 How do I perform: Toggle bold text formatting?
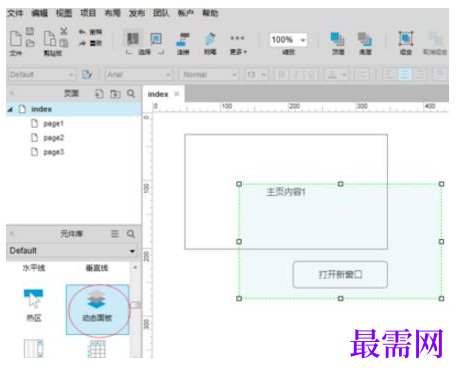click(281, 74)
